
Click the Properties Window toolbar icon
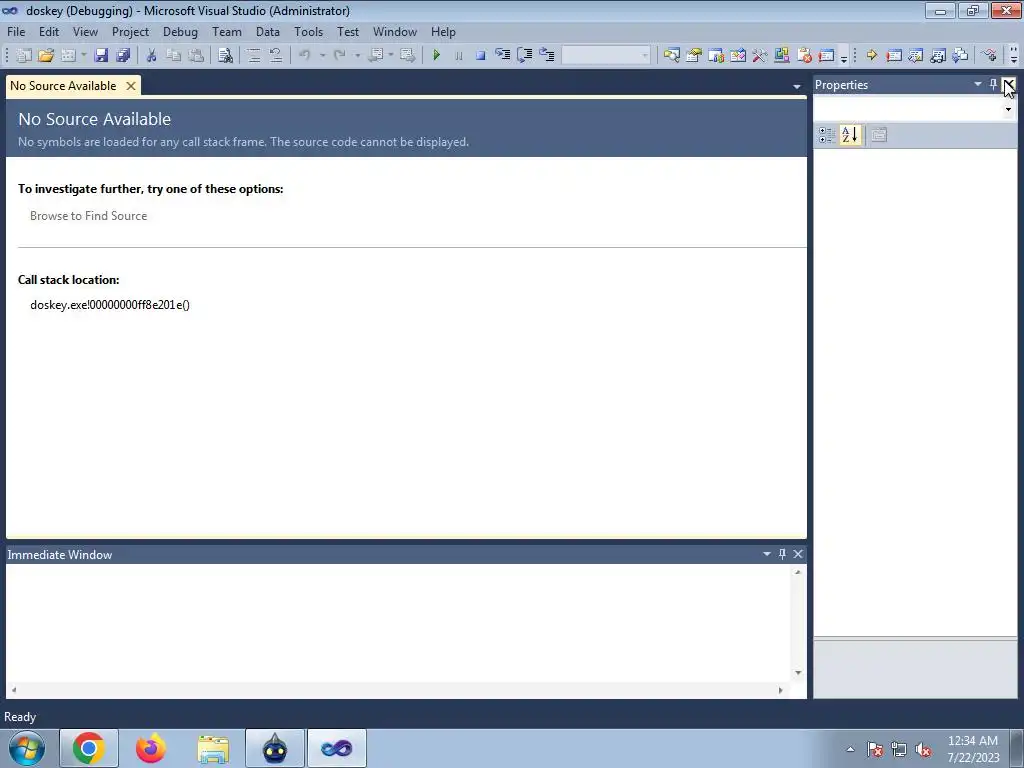coord(694,56)
